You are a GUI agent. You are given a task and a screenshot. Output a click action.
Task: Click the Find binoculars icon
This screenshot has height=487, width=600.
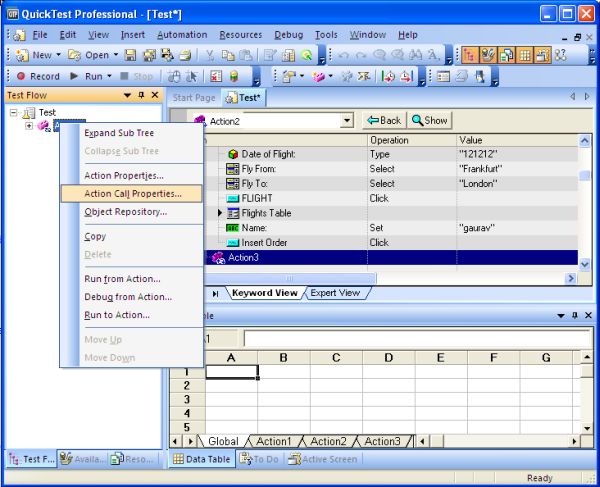coord(415,55)
